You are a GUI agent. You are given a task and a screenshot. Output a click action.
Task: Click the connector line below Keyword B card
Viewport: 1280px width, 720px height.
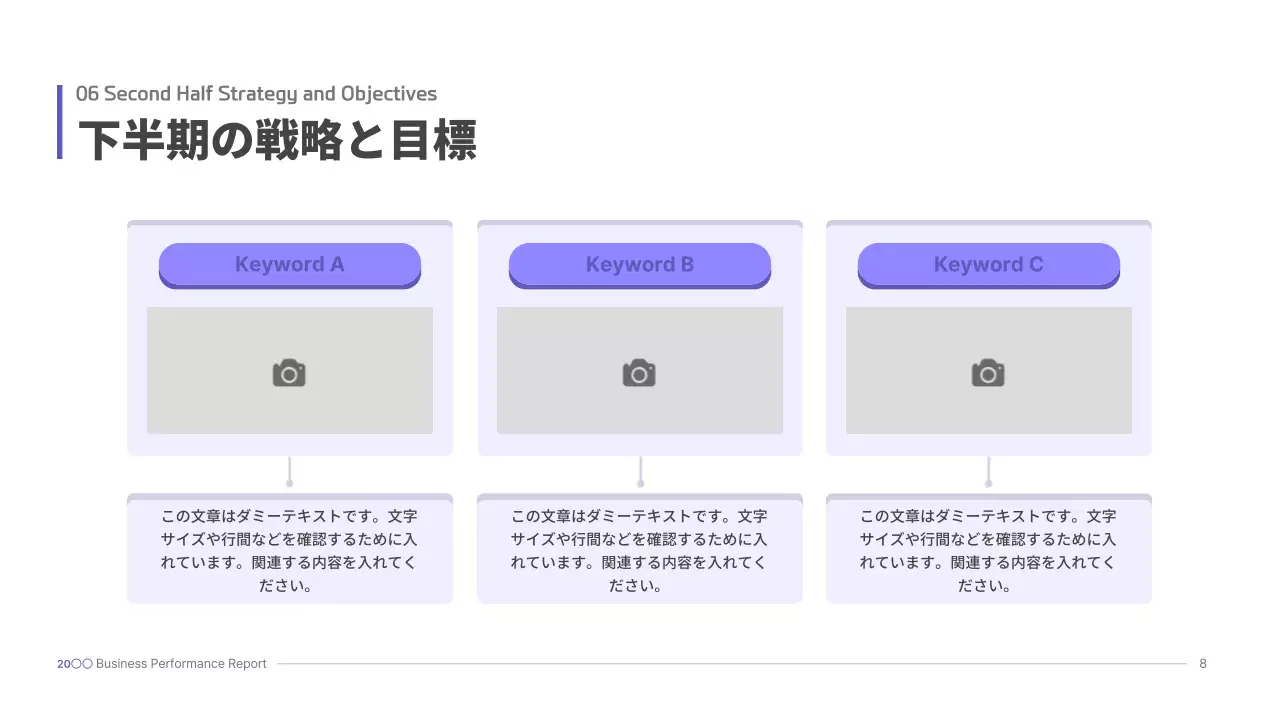(640, 470)
